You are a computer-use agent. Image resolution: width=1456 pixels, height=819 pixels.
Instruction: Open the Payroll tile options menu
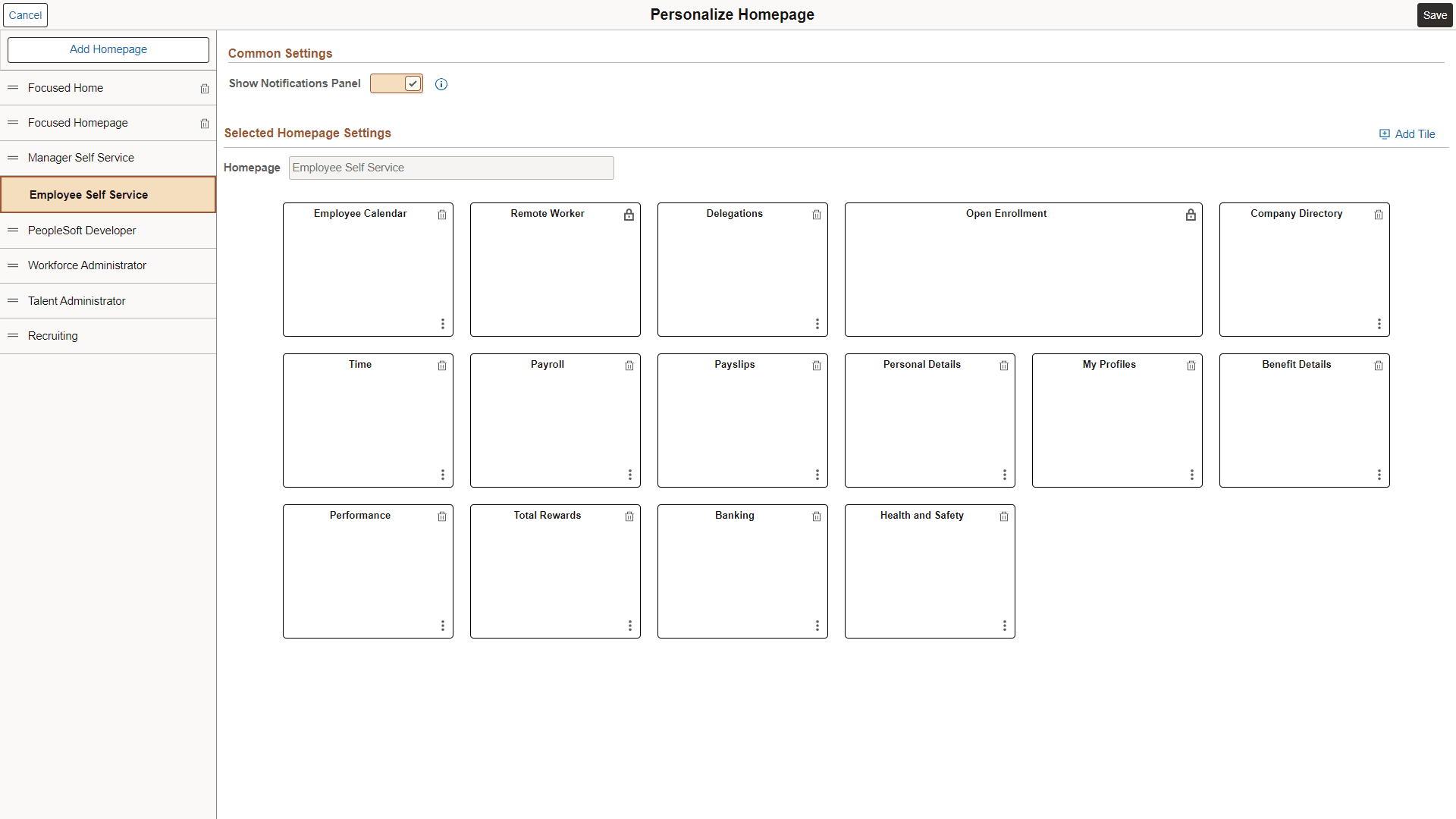pos(630,475)
